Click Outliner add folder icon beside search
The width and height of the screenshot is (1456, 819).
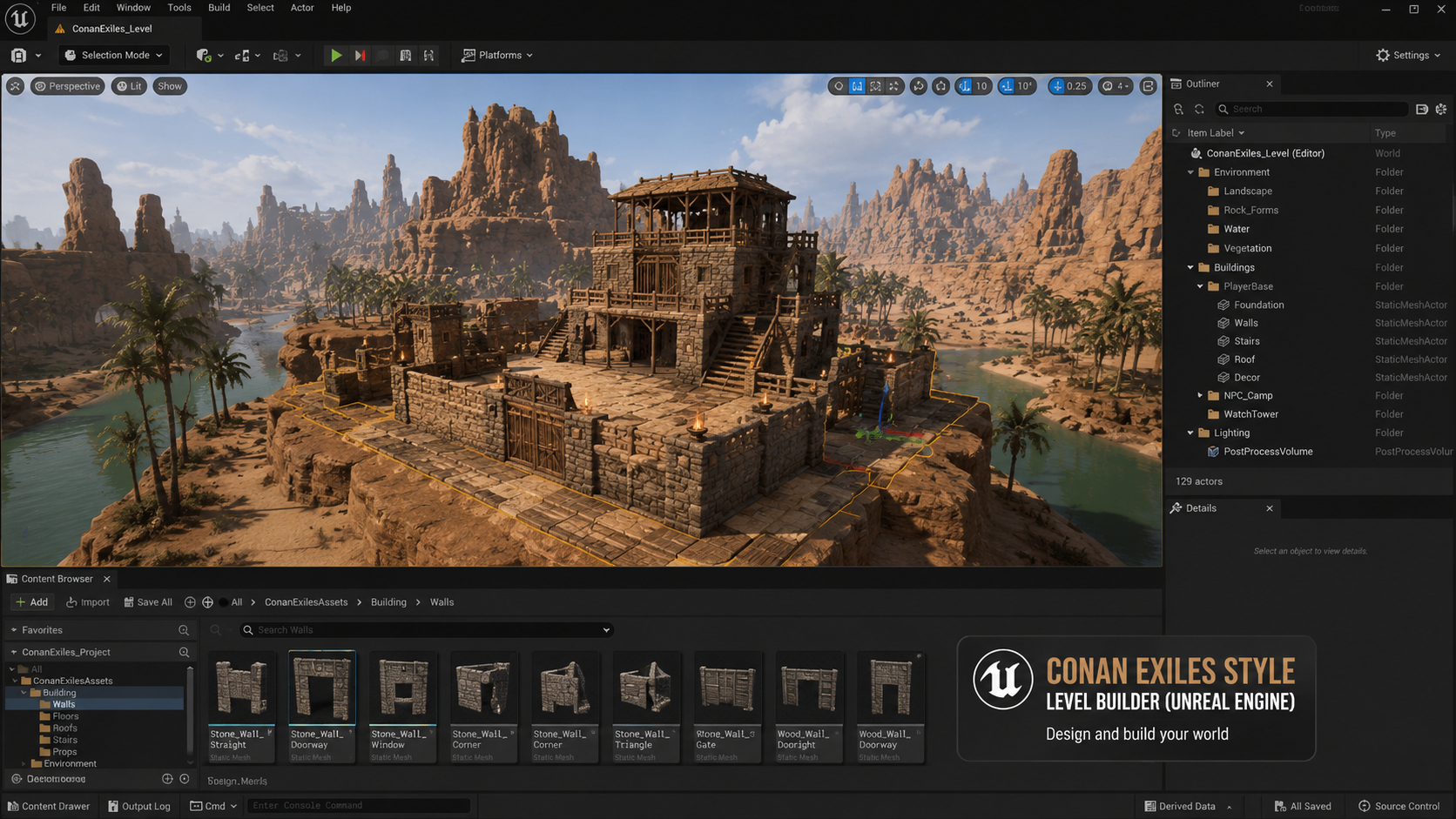click(x=1422, y=109)
